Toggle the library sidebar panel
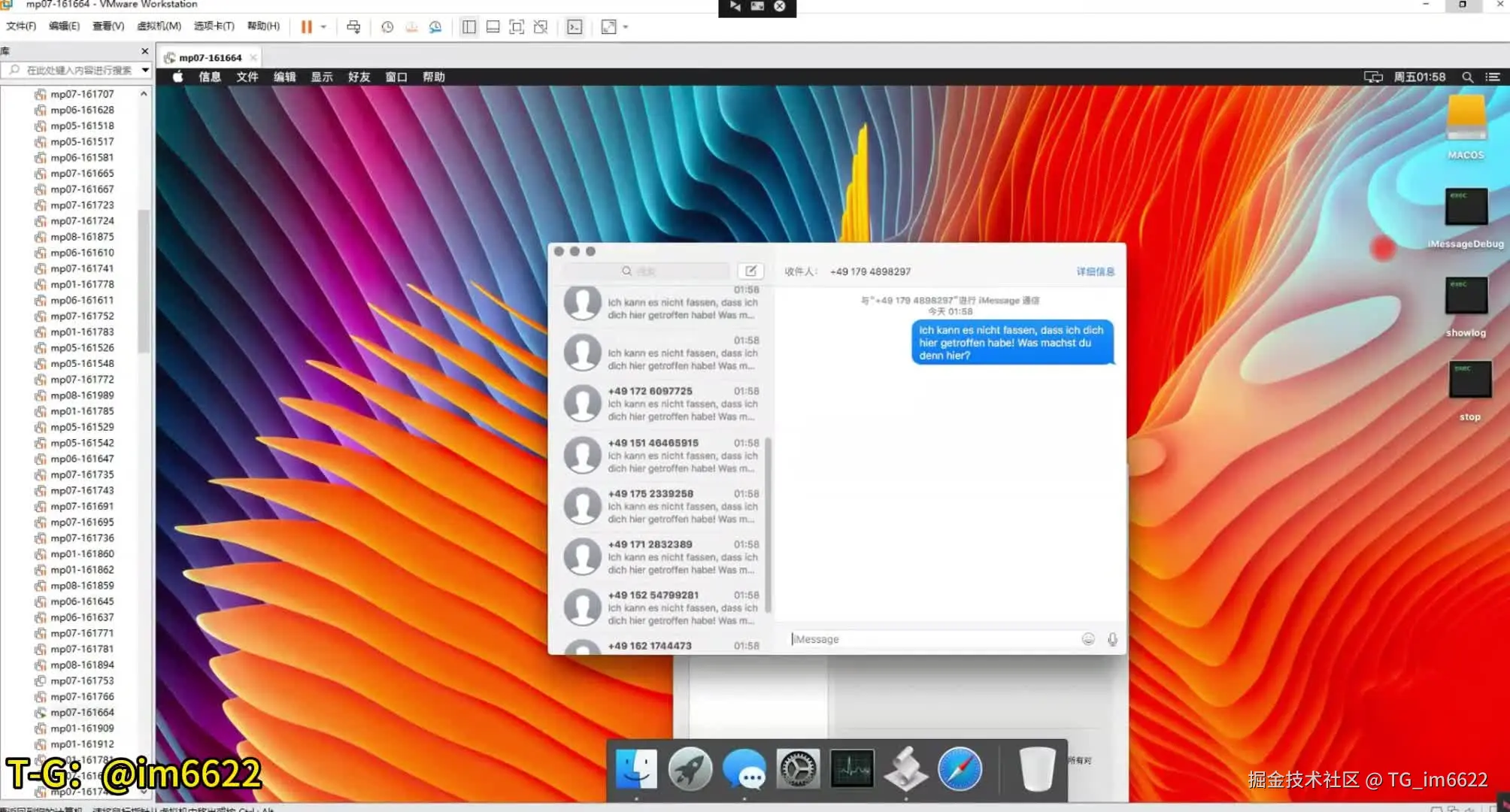This screenshot has height=812, width=1510. click(x=468, y=27)
